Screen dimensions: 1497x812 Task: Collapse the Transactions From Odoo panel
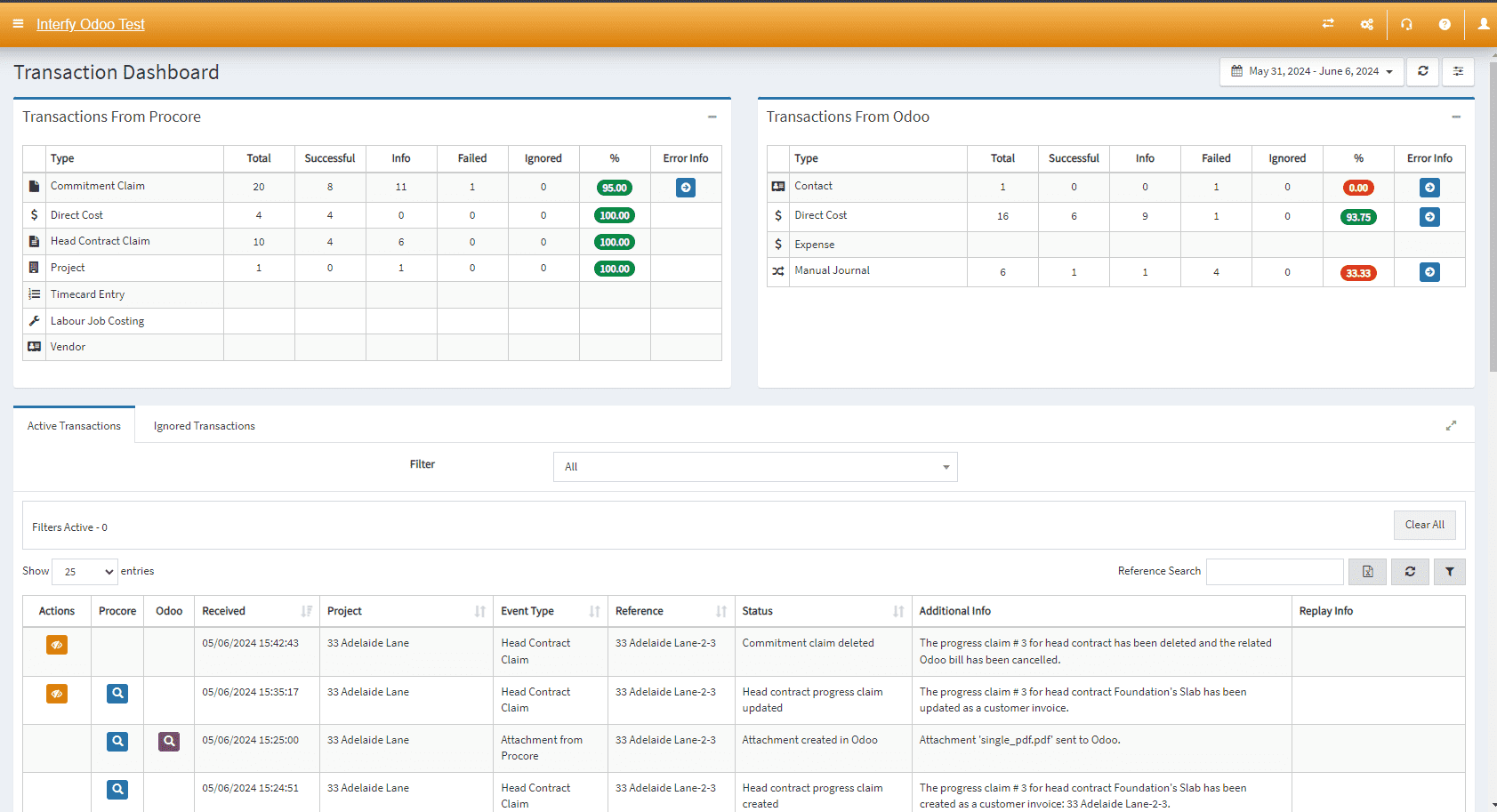tap(1457, 117)
